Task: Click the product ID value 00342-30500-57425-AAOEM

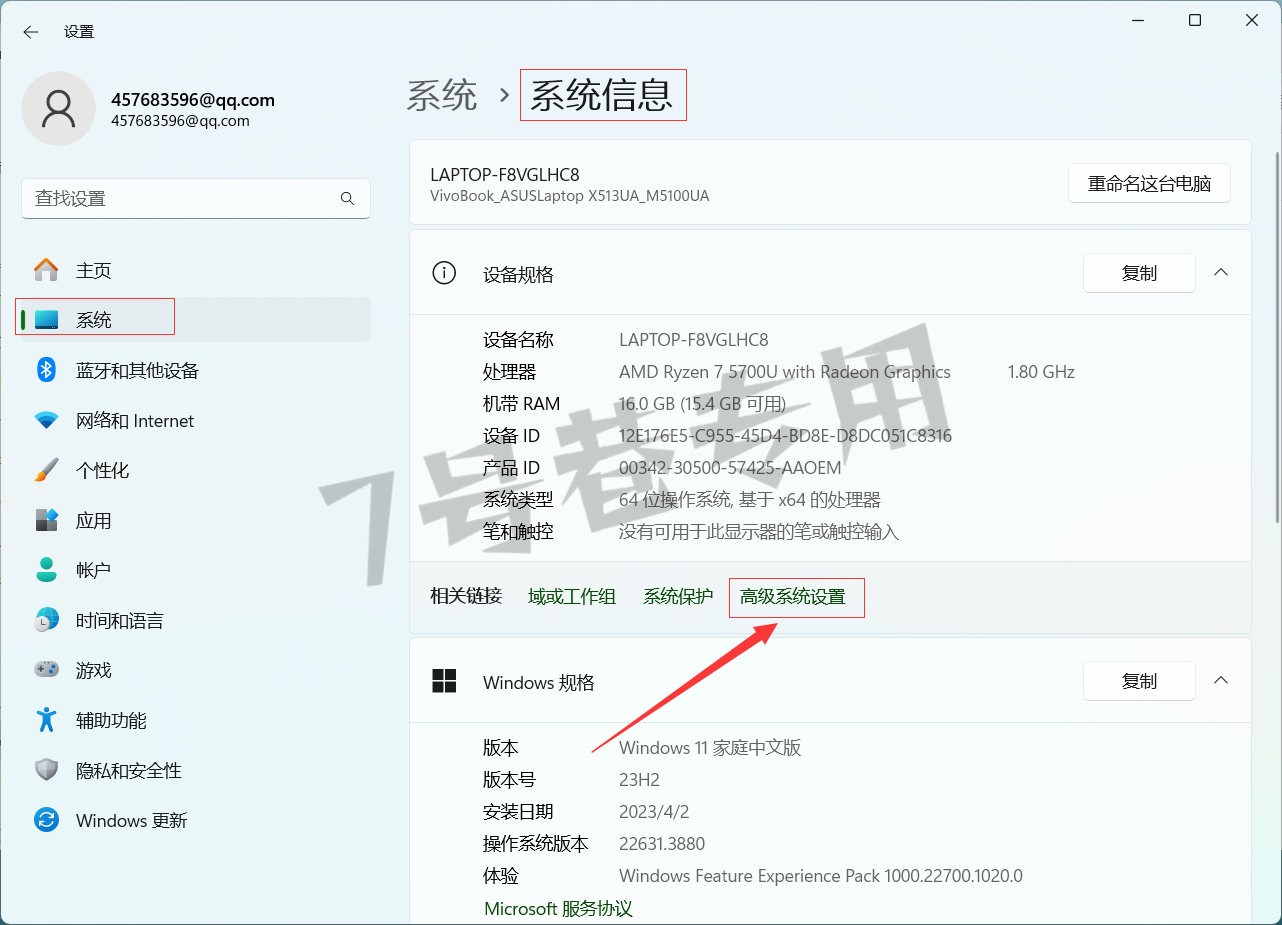Action: pos(730,468)
